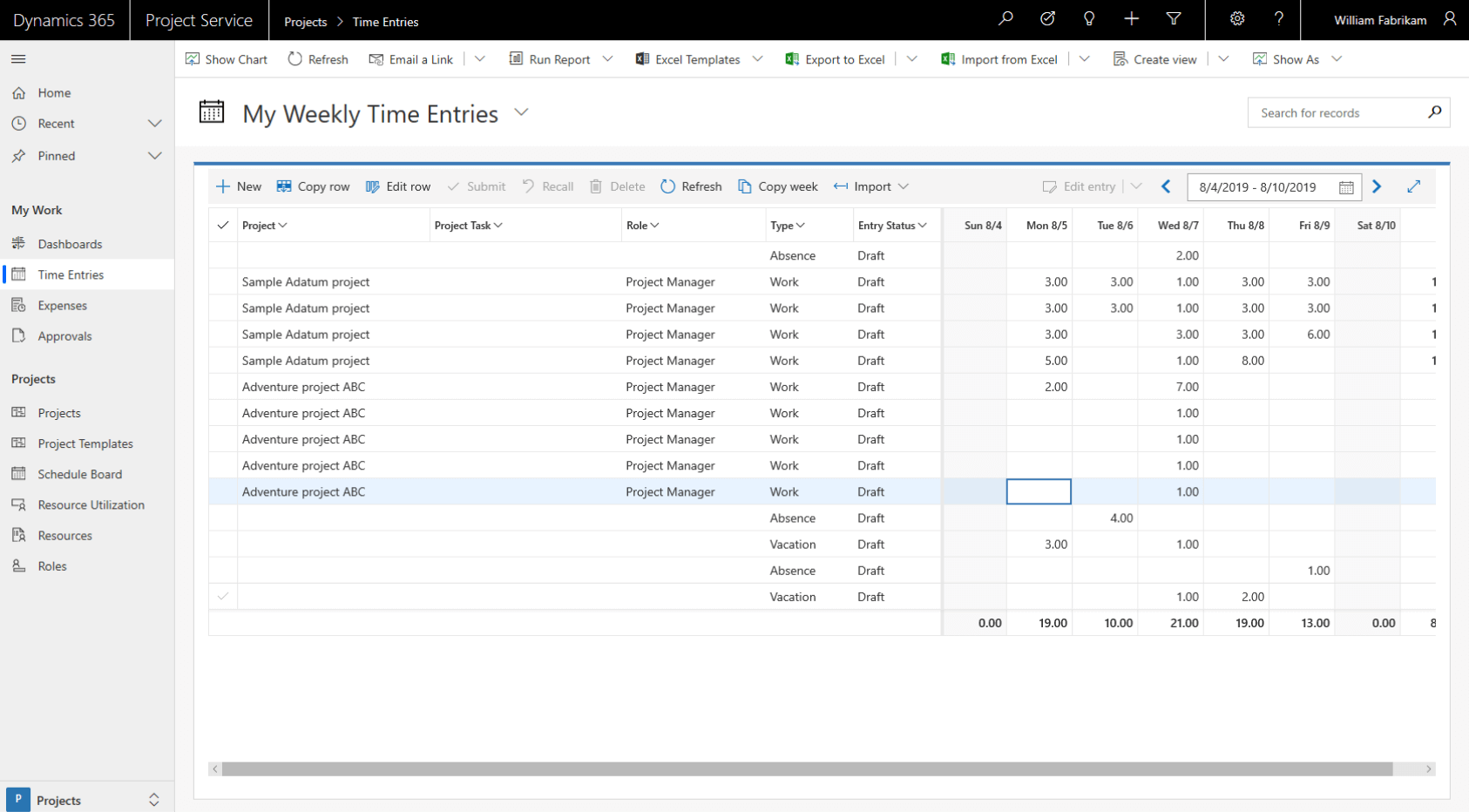Open Create view dropdown arrow
This screenshot has height=812, width=1469.
tap(1224, 59)
